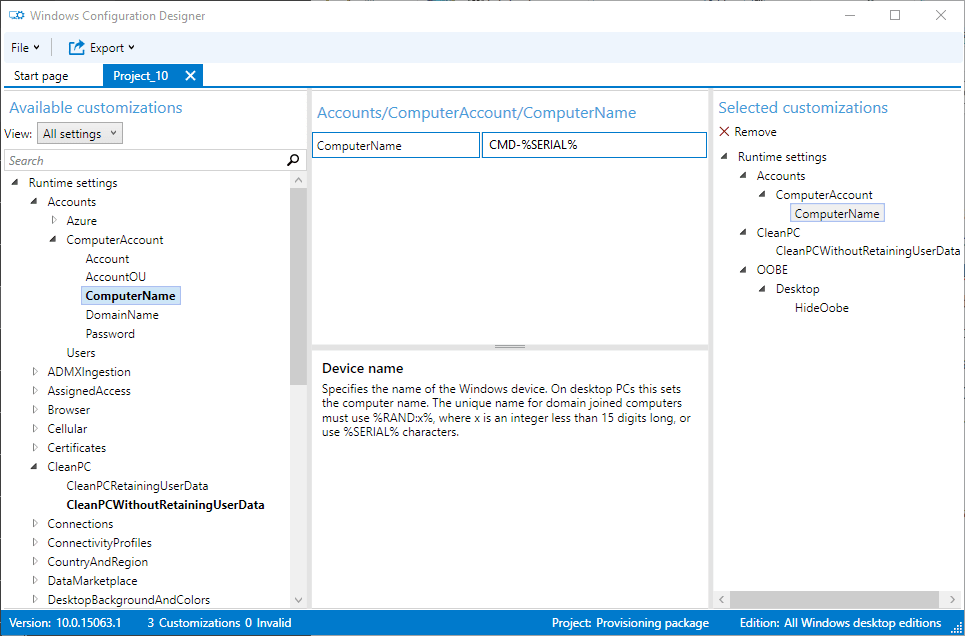Click the Export arrow icon
The image size is (965, 636).
point(76,47)
